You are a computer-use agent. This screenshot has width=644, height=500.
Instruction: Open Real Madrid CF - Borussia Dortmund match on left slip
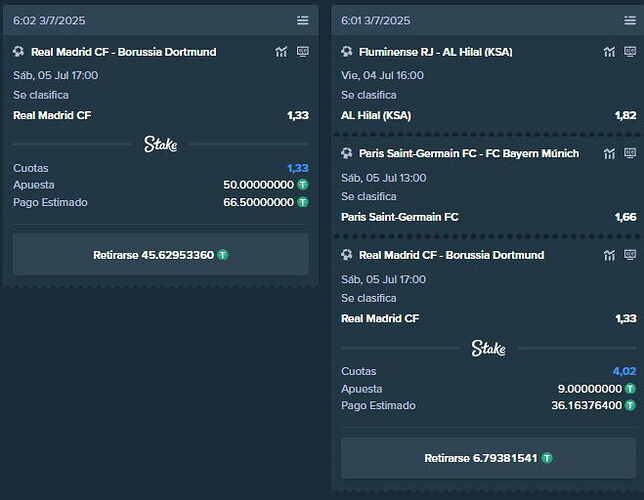(x=124, y=52)
